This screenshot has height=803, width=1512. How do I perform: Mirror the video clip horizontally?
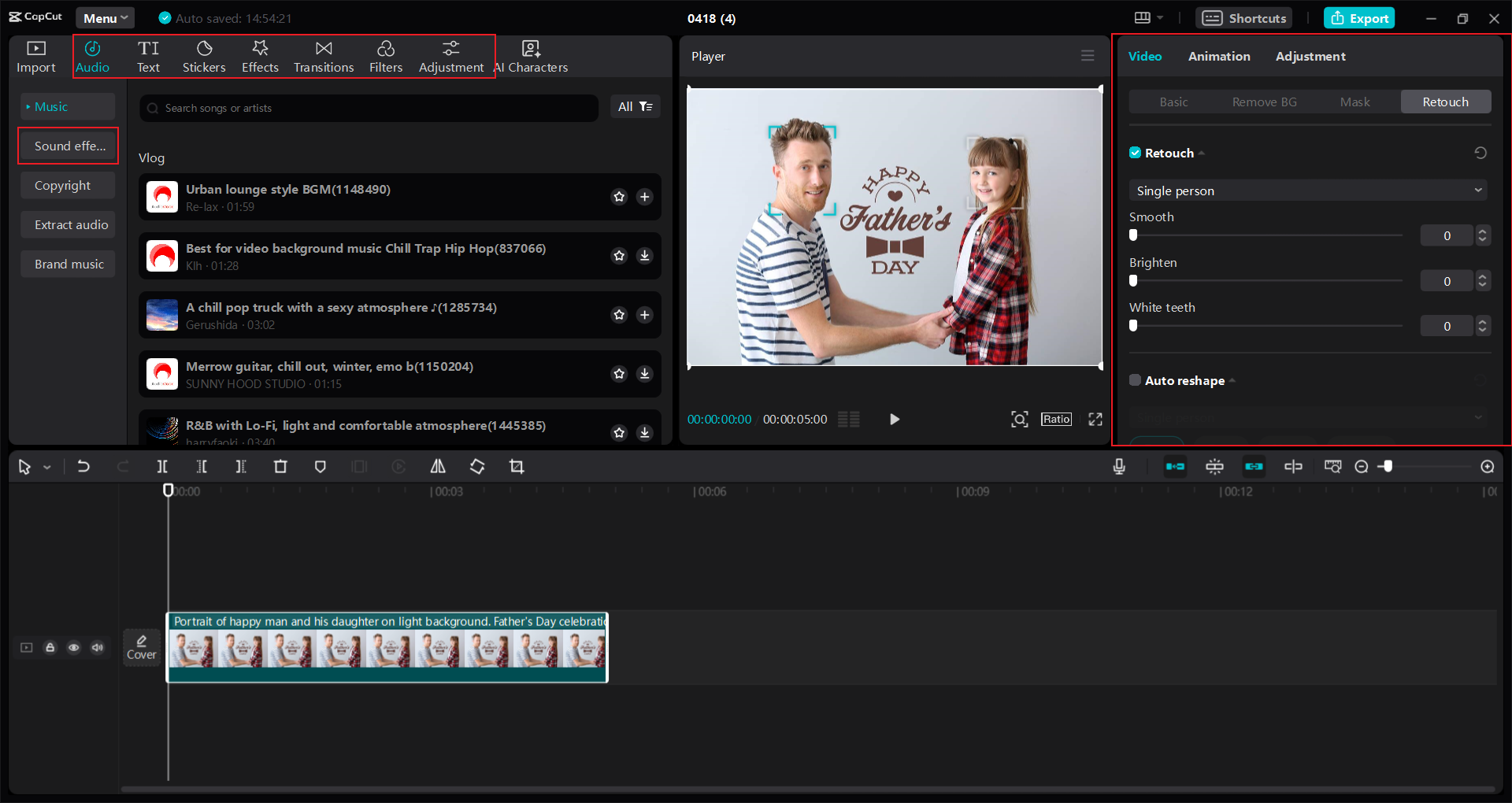coord(438,466)
